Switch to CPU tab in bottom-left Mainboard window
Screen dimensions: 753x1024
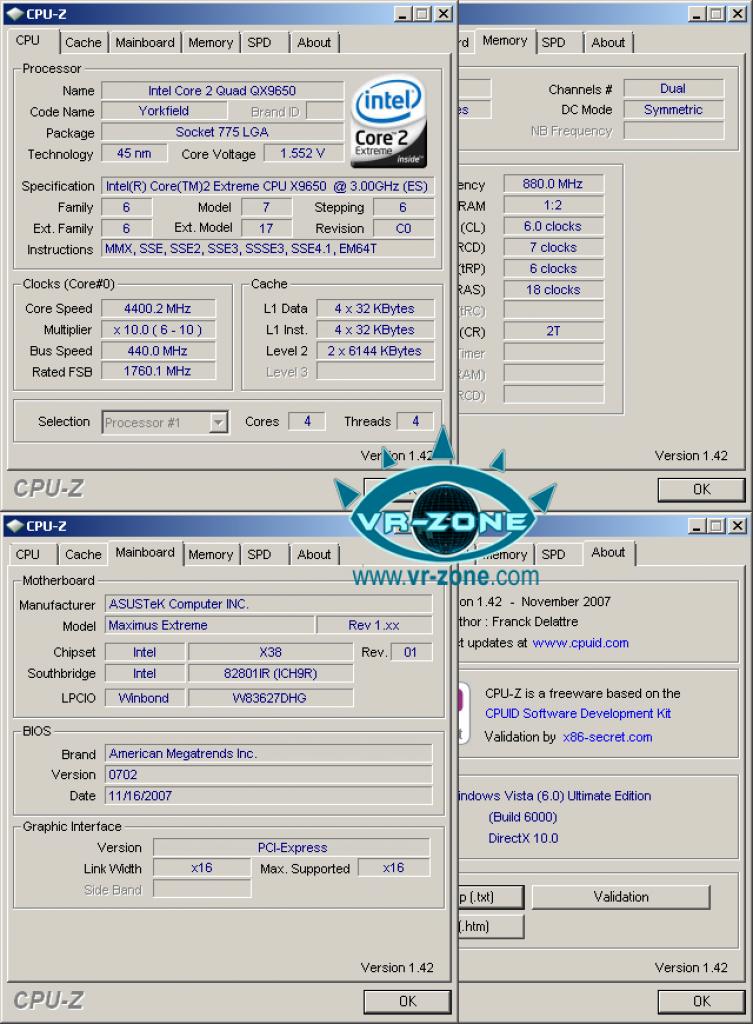[x=28, y=554]
